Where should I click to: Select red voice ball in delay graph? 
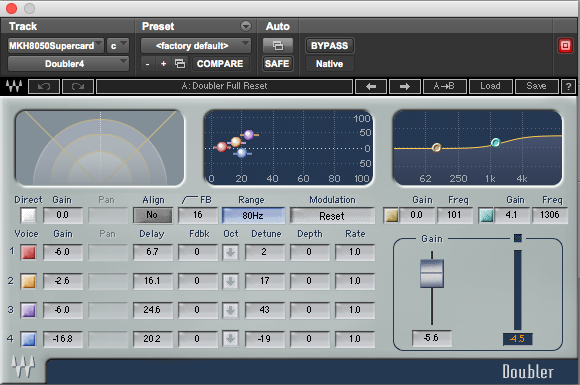click(222, 147)
